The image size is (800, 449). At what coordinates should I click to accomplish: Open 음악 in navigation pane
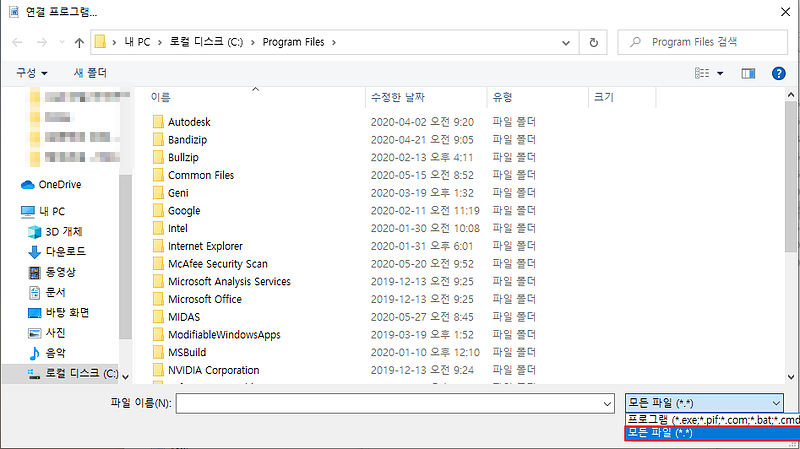(47, 353)
